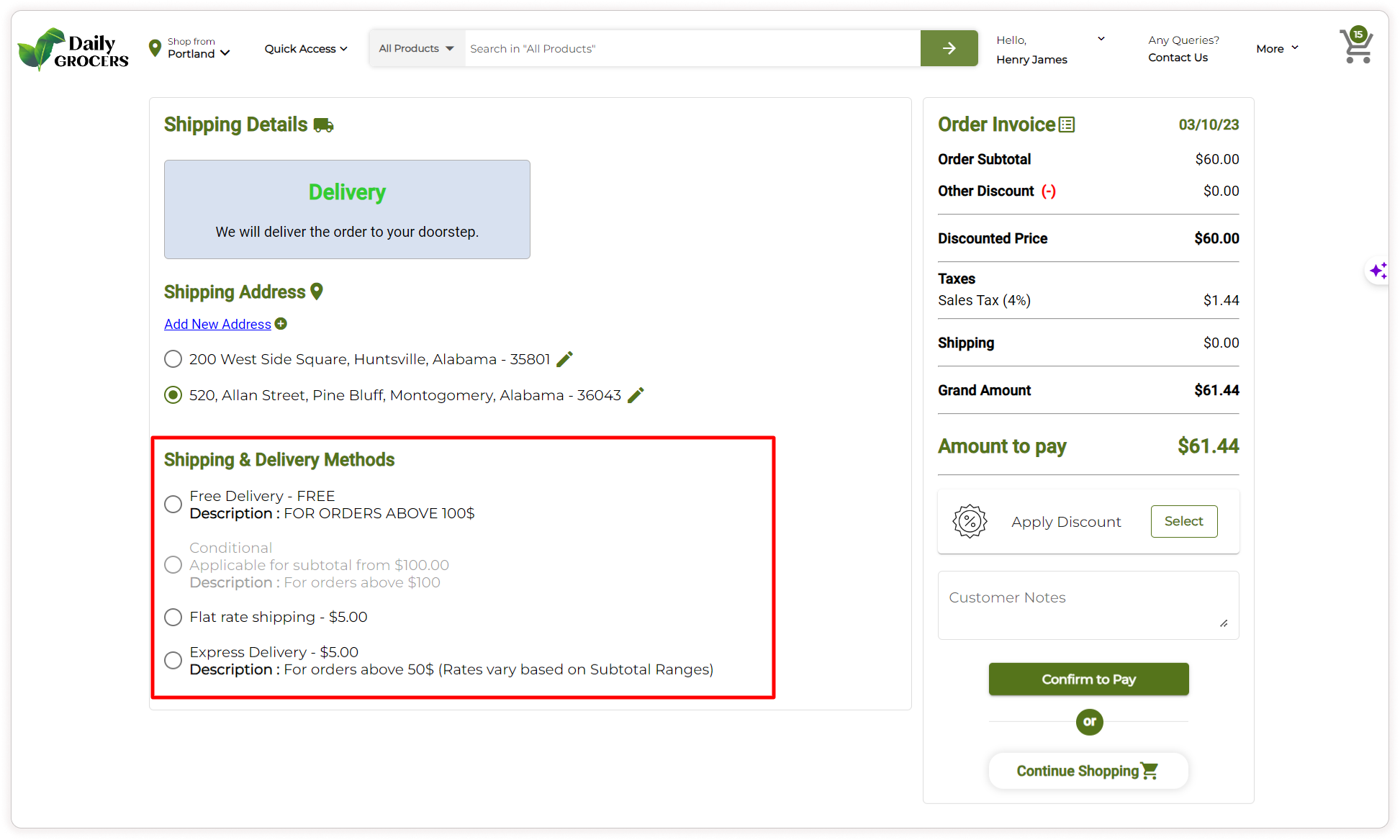Image resolution: width=1400 pixels, height=840 pixels.
Task: Open the purple sparkle assistant icon
Action: pyautogui.click(x=1378, y=271)
